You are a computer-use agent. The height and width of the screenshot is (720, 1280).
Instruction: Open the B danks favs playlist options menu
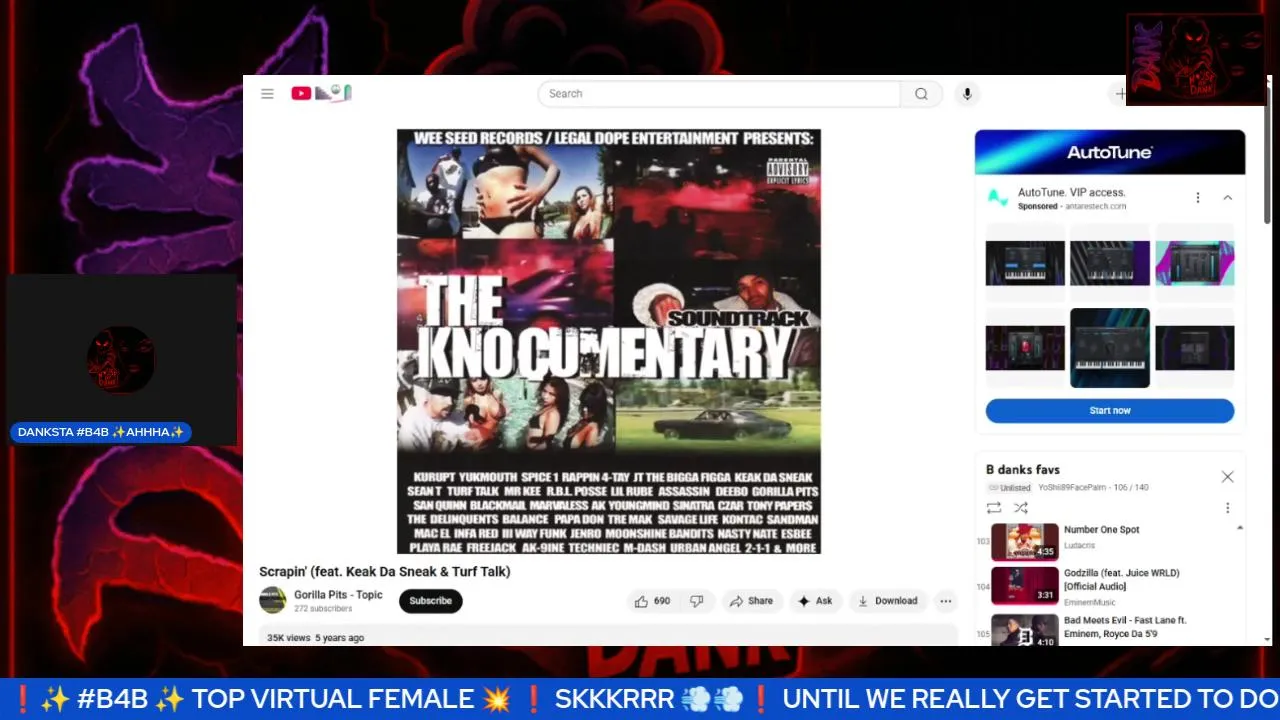tap(1227, 508)
